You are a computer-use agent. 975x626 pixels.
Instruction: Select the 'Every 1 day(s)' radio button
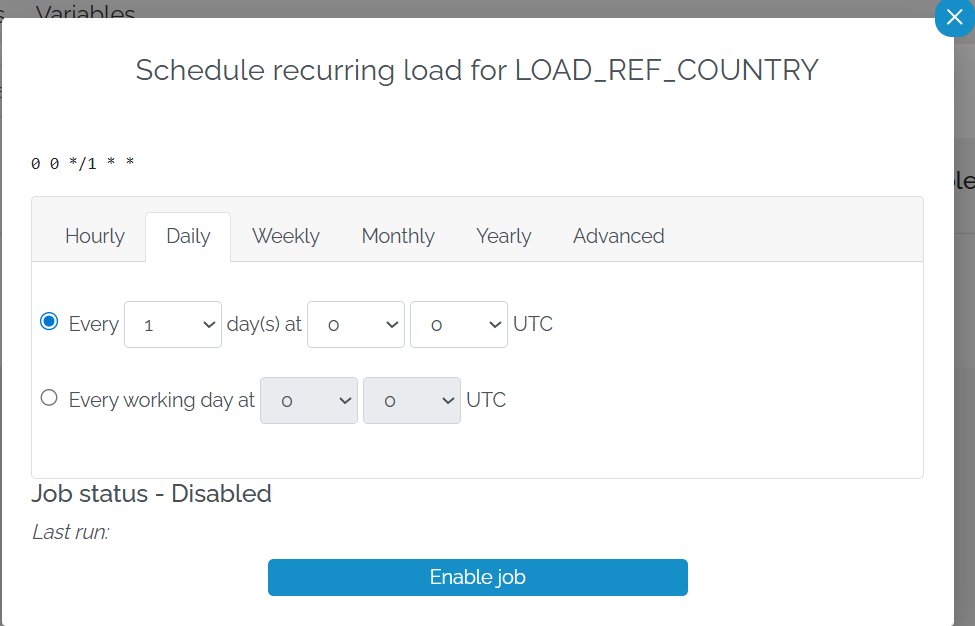click(x=48, y=323)
